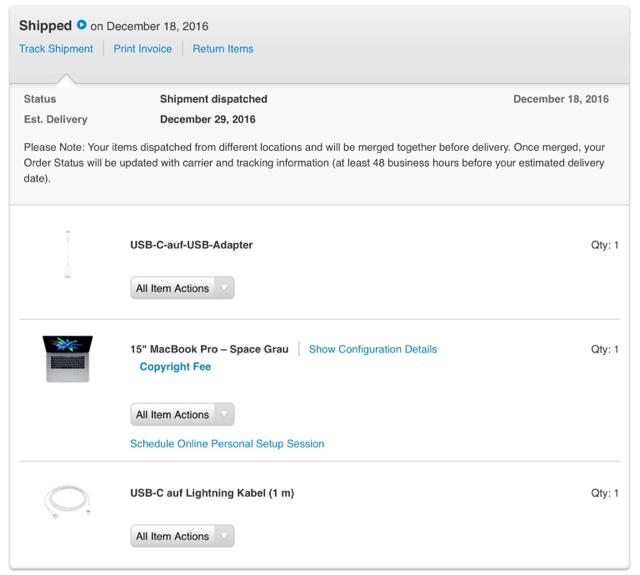Open the Return Items link
This screenshot has width=640, height=575.
(223, 49)
